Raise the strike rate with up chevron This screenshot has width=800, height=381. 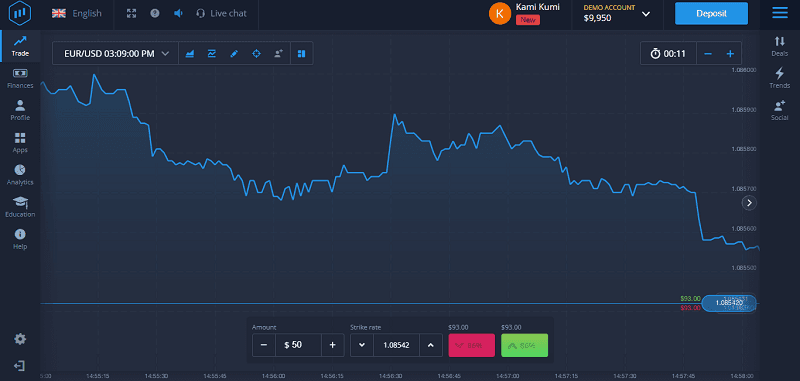(431, 345)
